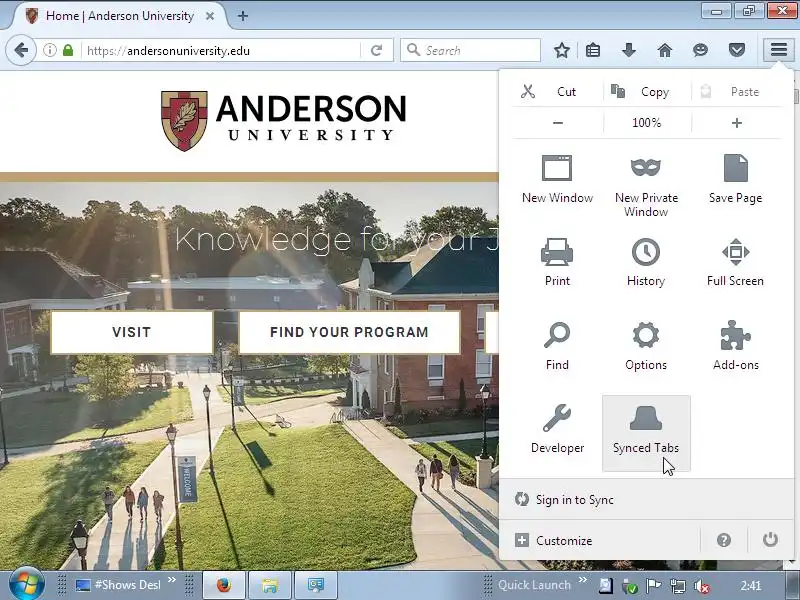Click the Pocket icon in the toolbar
This screenshot has width=800, height=600.
click(736, 50)
